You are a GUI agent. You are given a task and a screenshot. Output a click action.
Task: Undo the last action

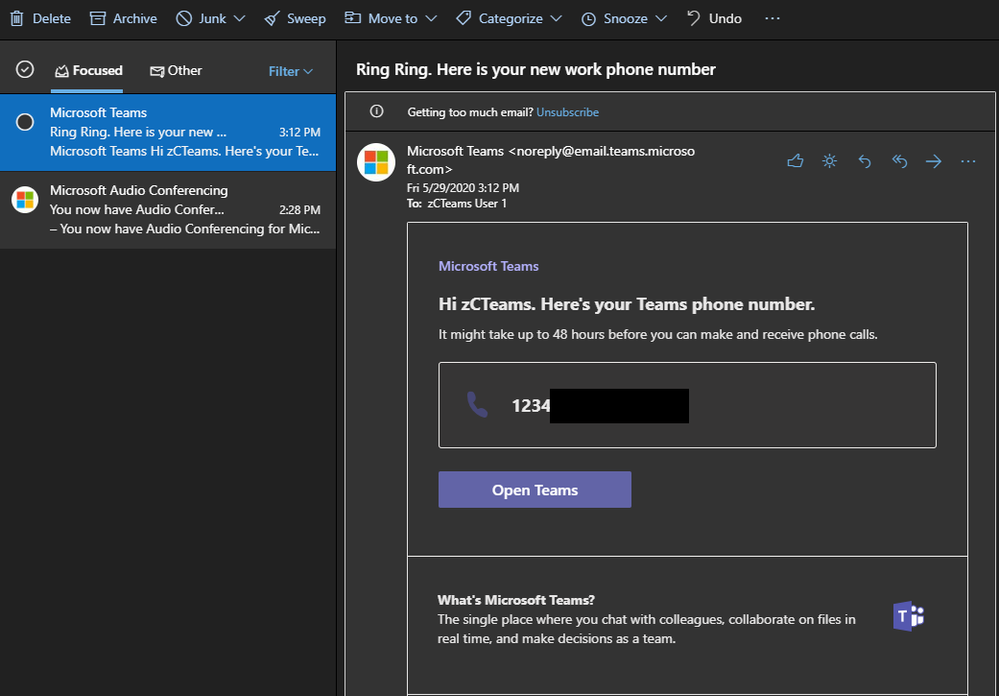pos(714,18)
